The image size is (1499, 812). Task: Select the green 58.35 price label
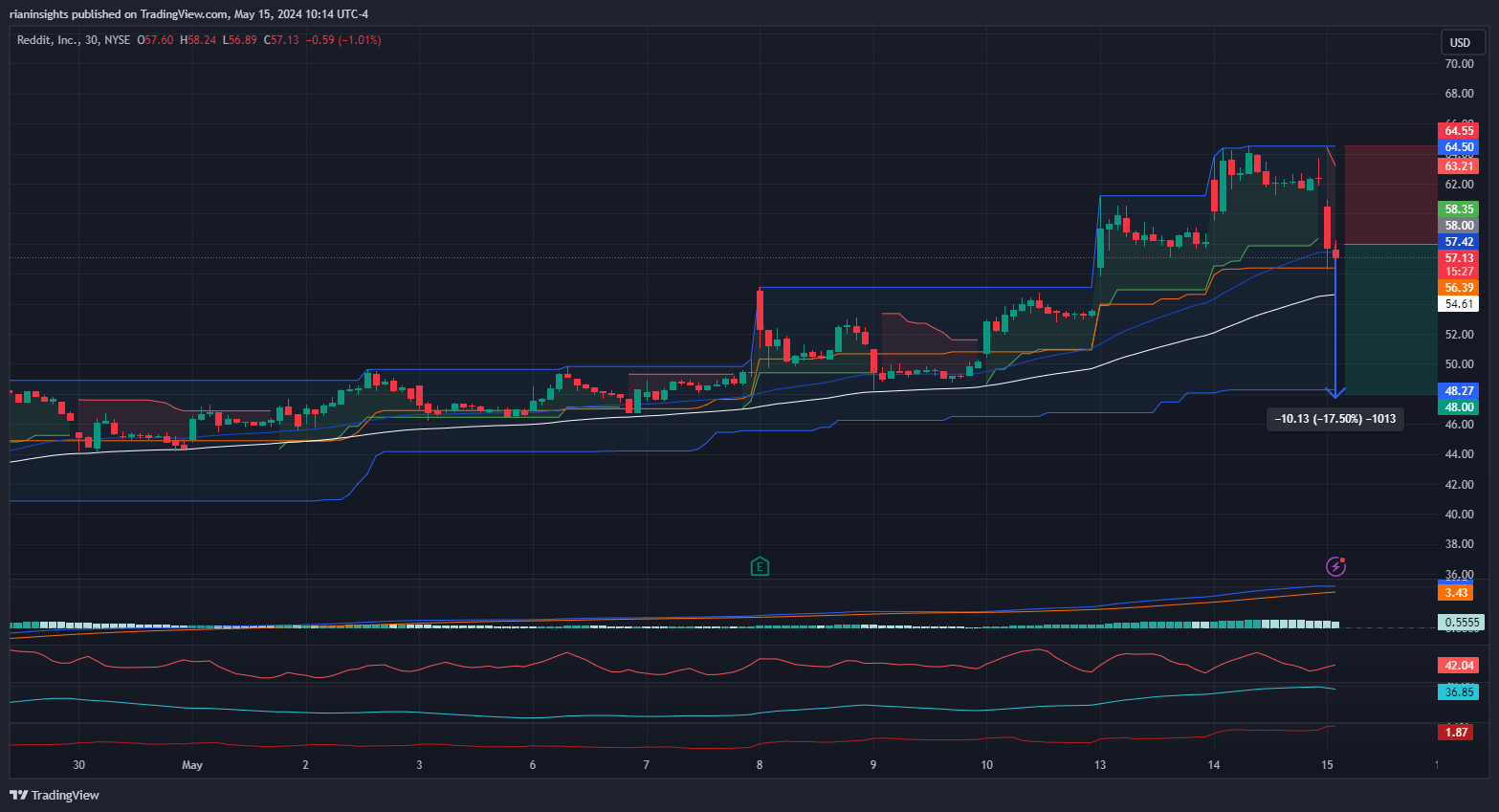point(1459,209)
